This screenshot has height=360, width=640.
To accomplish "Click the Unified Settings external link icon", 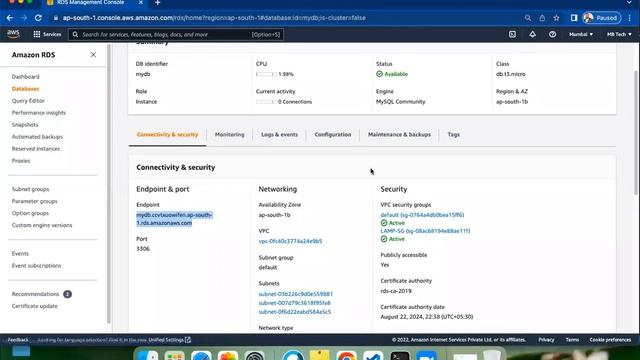I will tap(188, 340).
